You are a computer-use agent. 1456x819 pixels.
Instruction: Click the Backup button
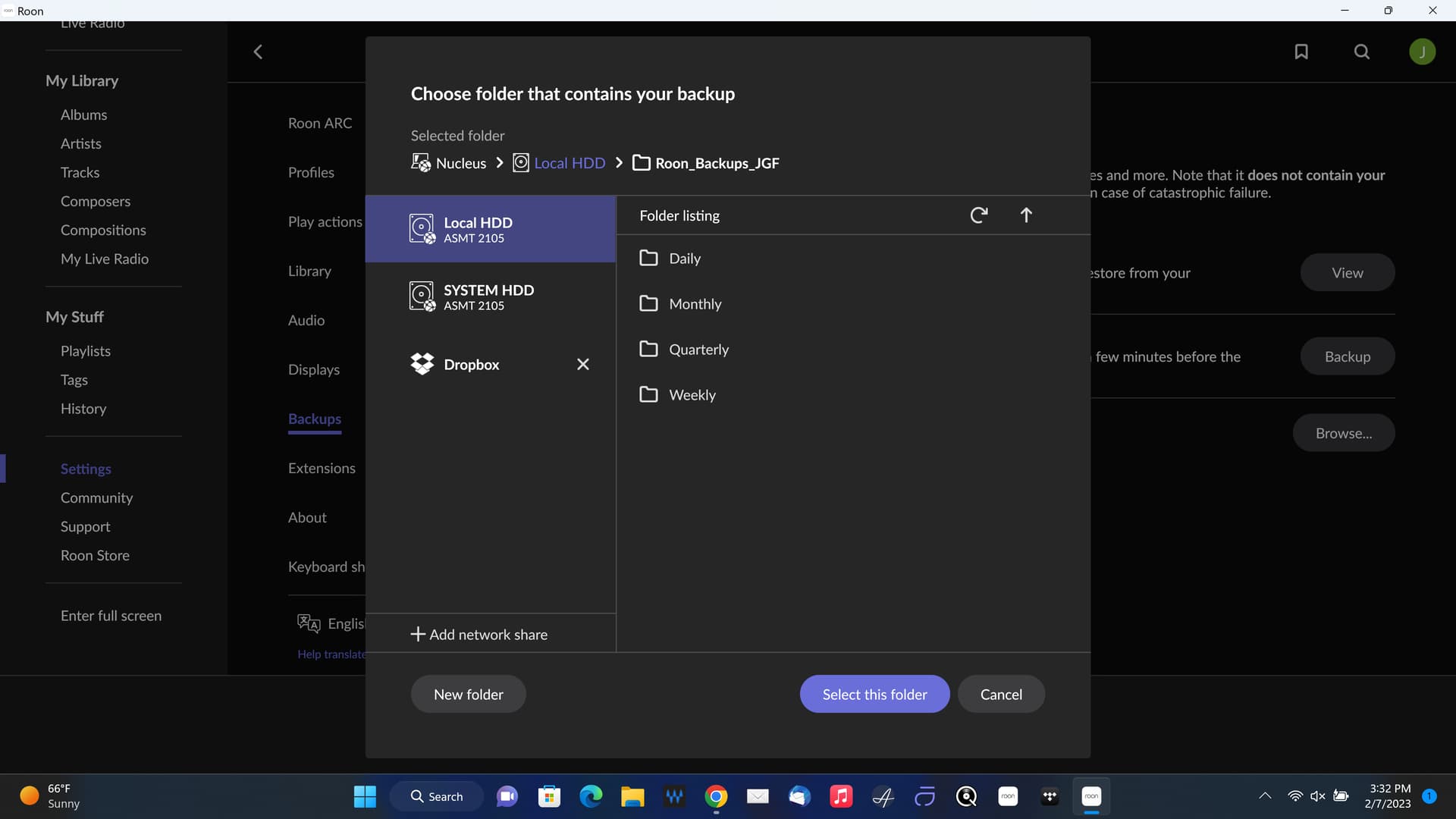click(1348, 356)
